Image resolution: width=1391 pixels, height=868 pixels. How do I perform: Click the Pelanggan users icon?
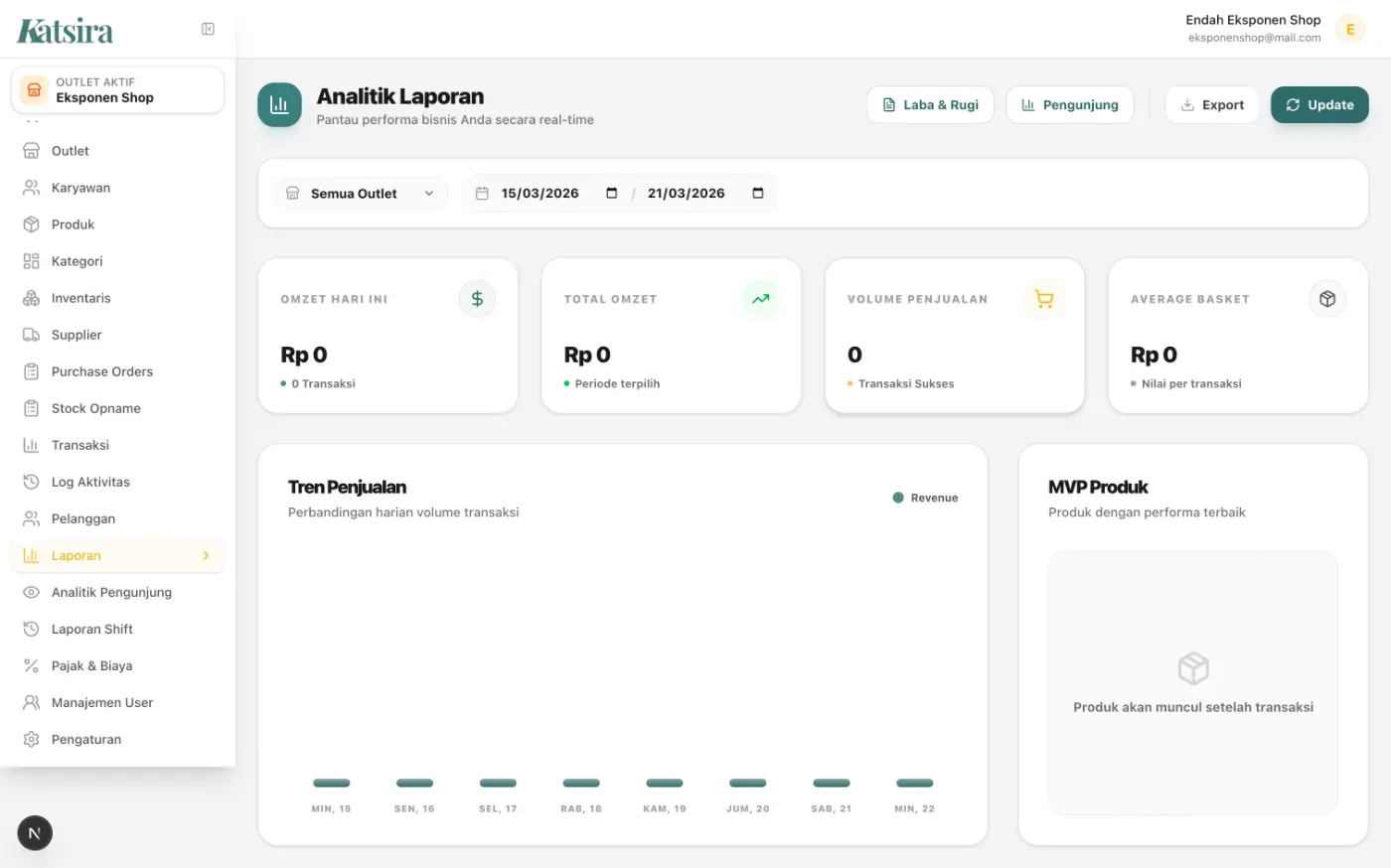[31, 518]
